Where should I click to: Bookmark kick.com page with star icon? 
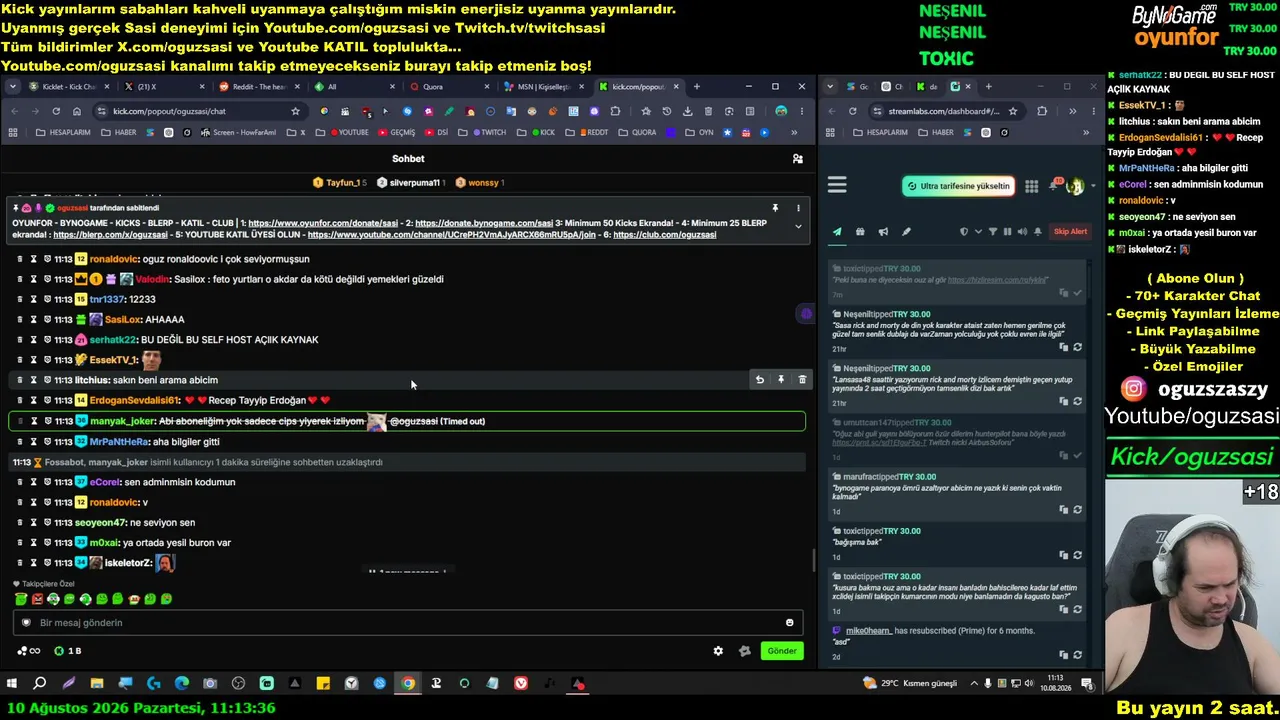(x=295, y=111)
